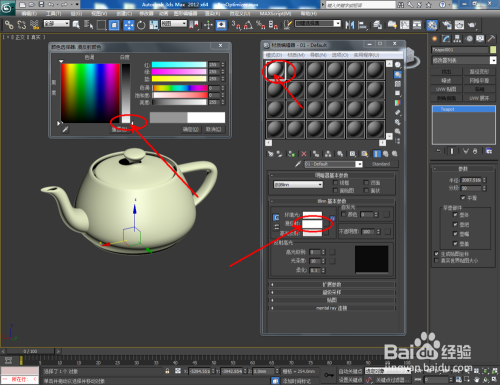
Task: Click Show Shaded Material in Viewport icon
Action: [352, 154]
